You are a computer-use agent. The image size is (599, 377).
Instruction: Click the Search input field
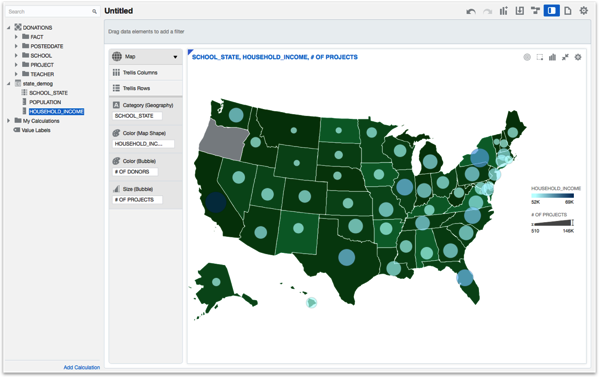52,11
